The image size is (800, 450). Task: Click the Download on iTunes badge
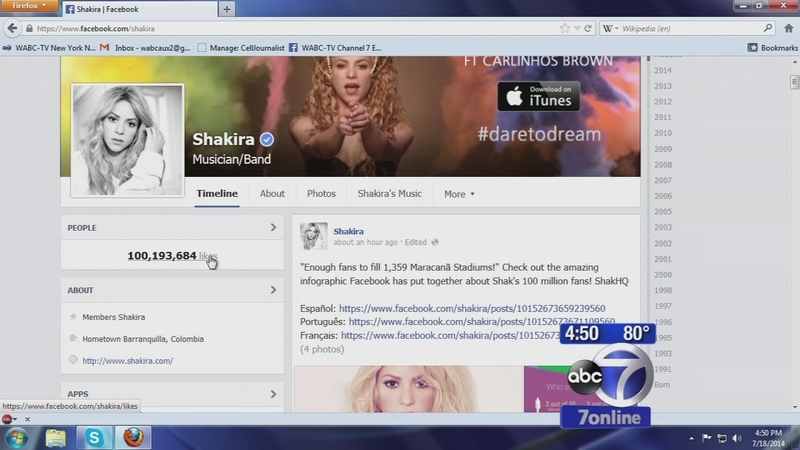click(x=538, y=96)
